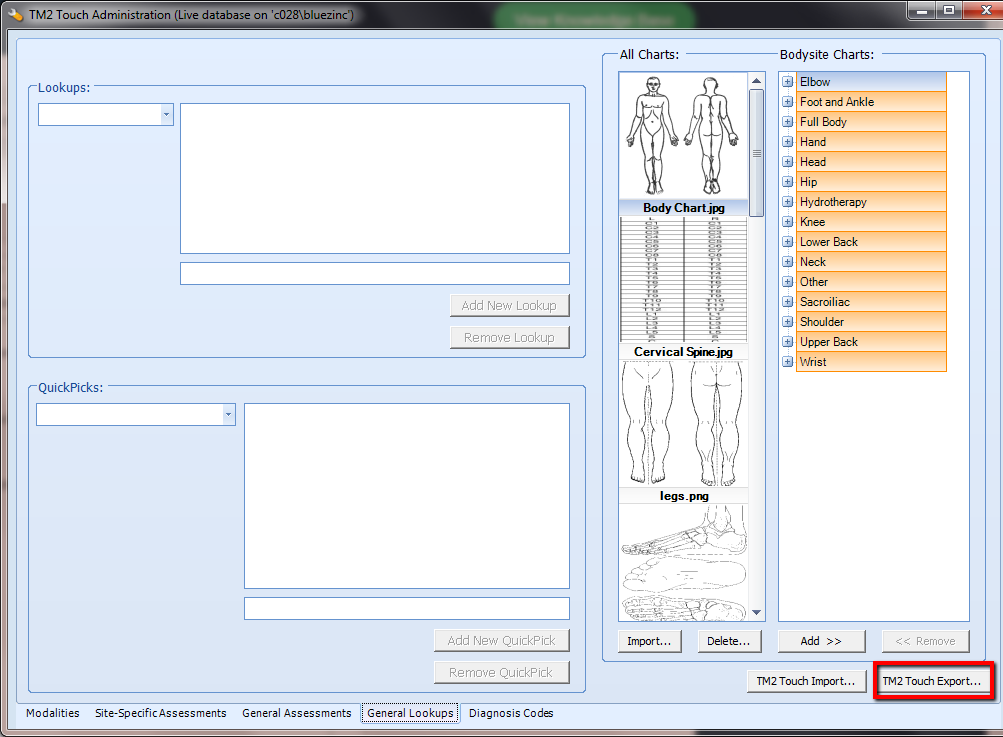Select the legs.png chart thumbnail
Image resolution: width=1003 pixels, height=737 pixels.
pyautogui.click(x=683, y=432)
